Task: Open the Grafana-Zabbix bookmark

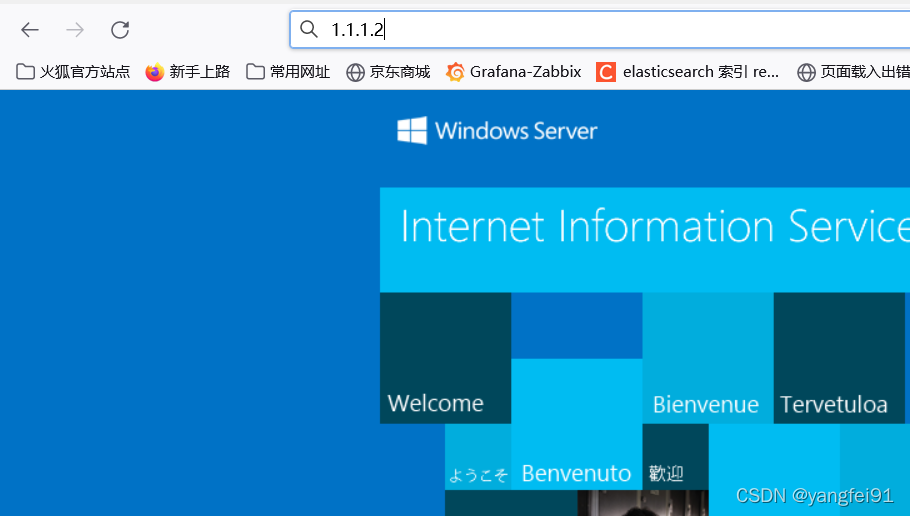Action: [x=514, y=72]
